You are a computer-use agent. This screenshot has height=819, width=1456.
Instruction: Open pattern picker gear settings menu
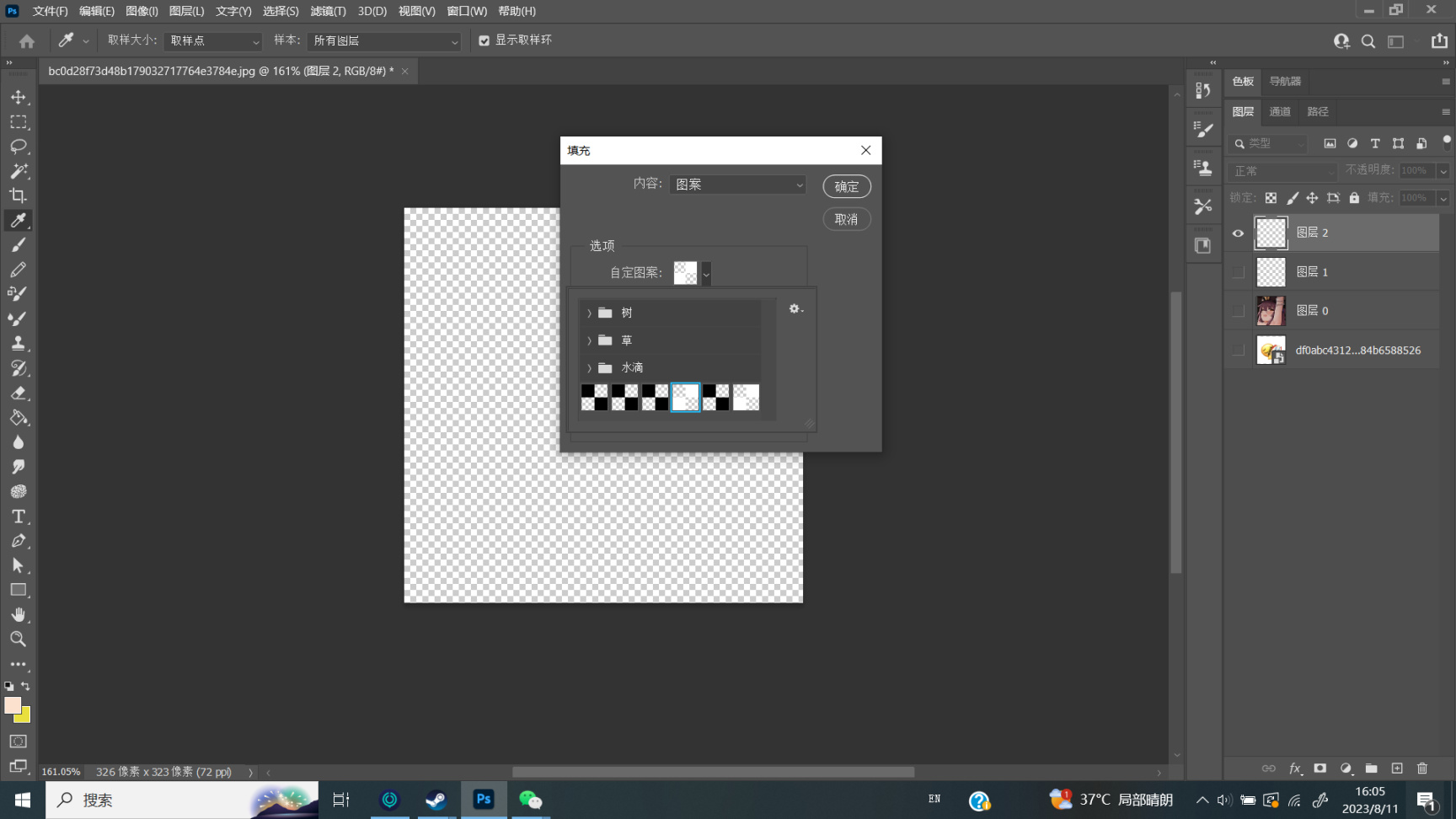(795, 309)
